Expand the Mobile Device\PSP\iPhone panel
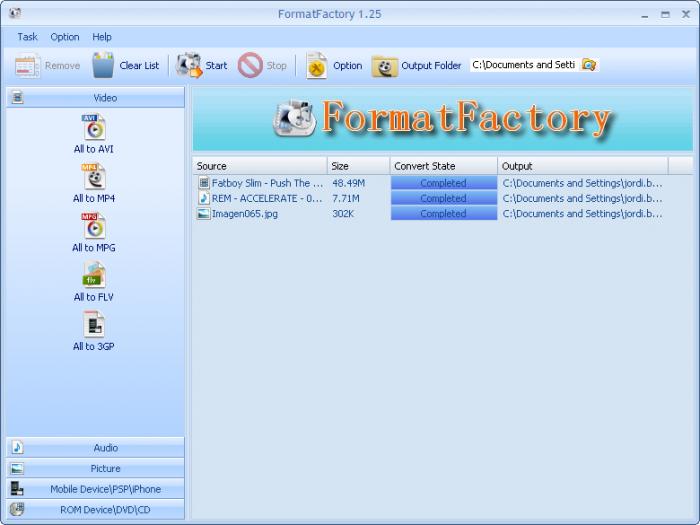This screenshot has height=525, width=700. coord(95,489)
